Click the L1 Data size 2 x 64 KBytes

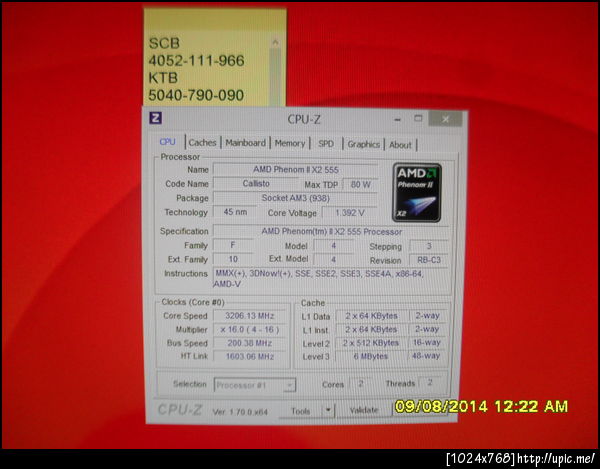(371, 316)
